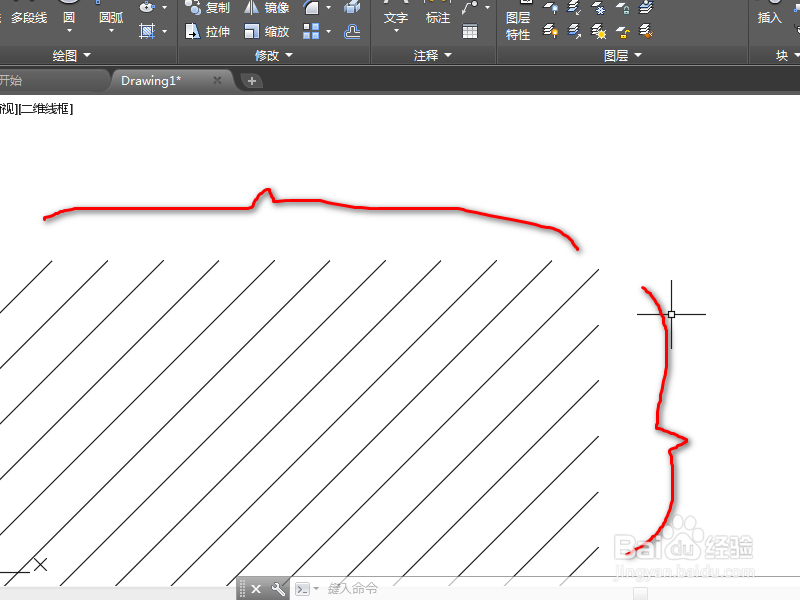The width and height of the screenshot is (800, 600).
Task: Open the Dimension (标注) tool
Action: pos(438,18)
